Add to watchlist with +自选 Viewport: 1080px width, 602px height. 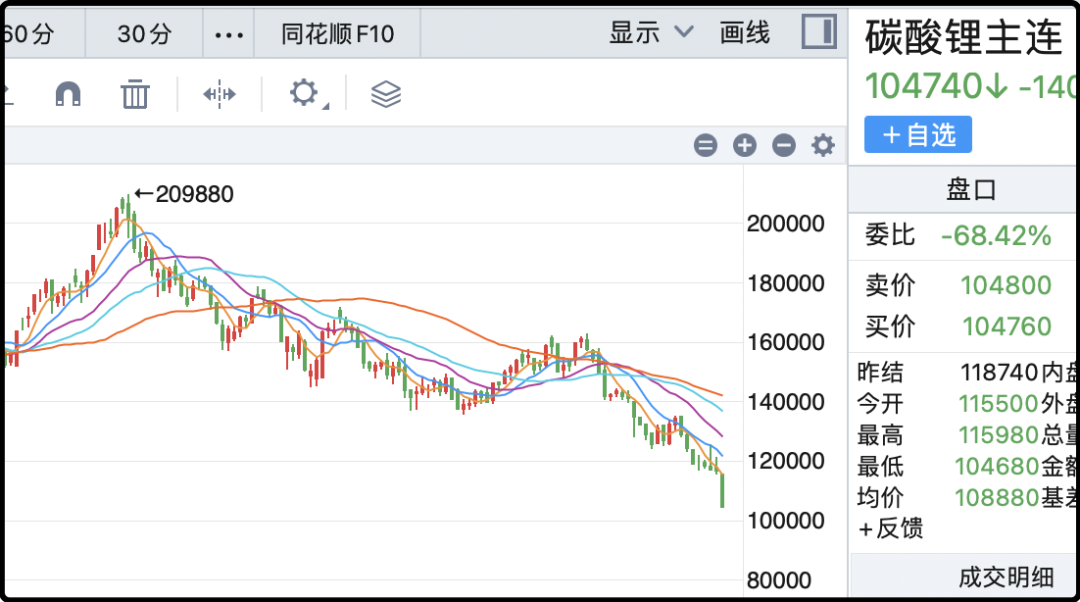918,134
